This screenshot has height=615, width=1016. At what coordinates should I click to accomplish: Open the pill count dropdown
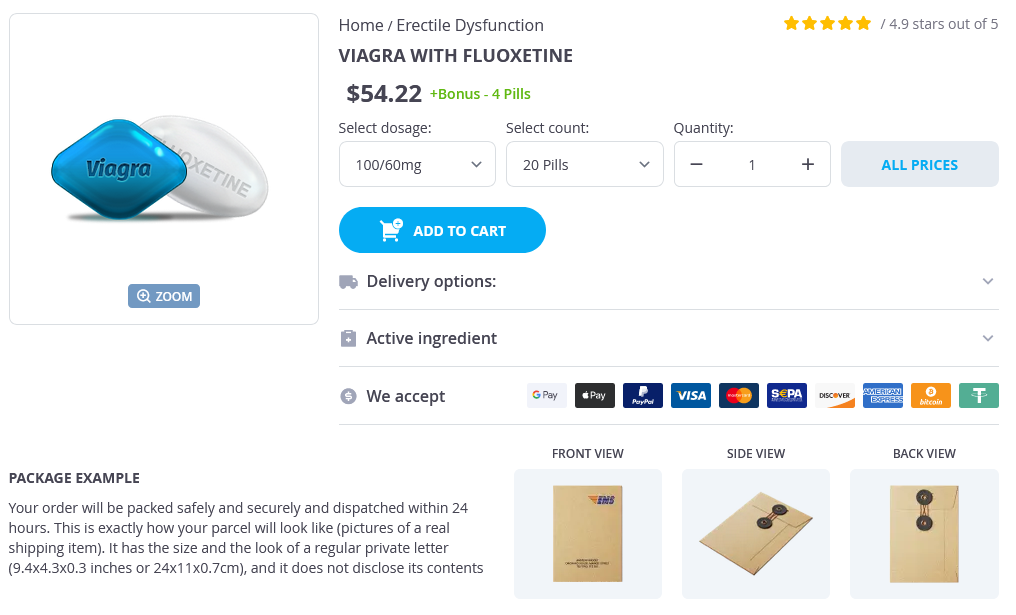point(584,165)
